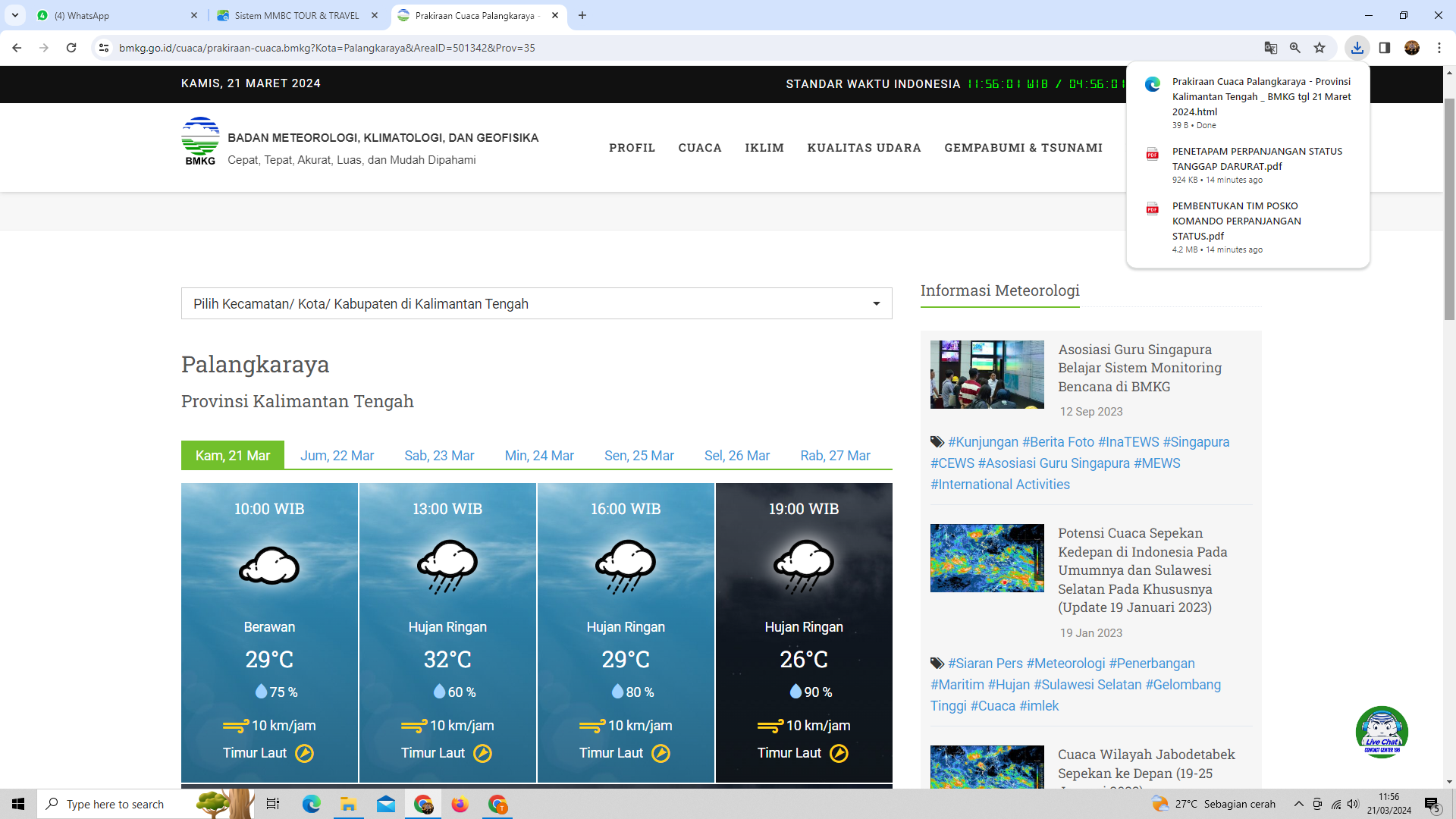Open the Live Chat contact center icon
This screenshot has width=1456, height=819.
(x=1382, y=732)
